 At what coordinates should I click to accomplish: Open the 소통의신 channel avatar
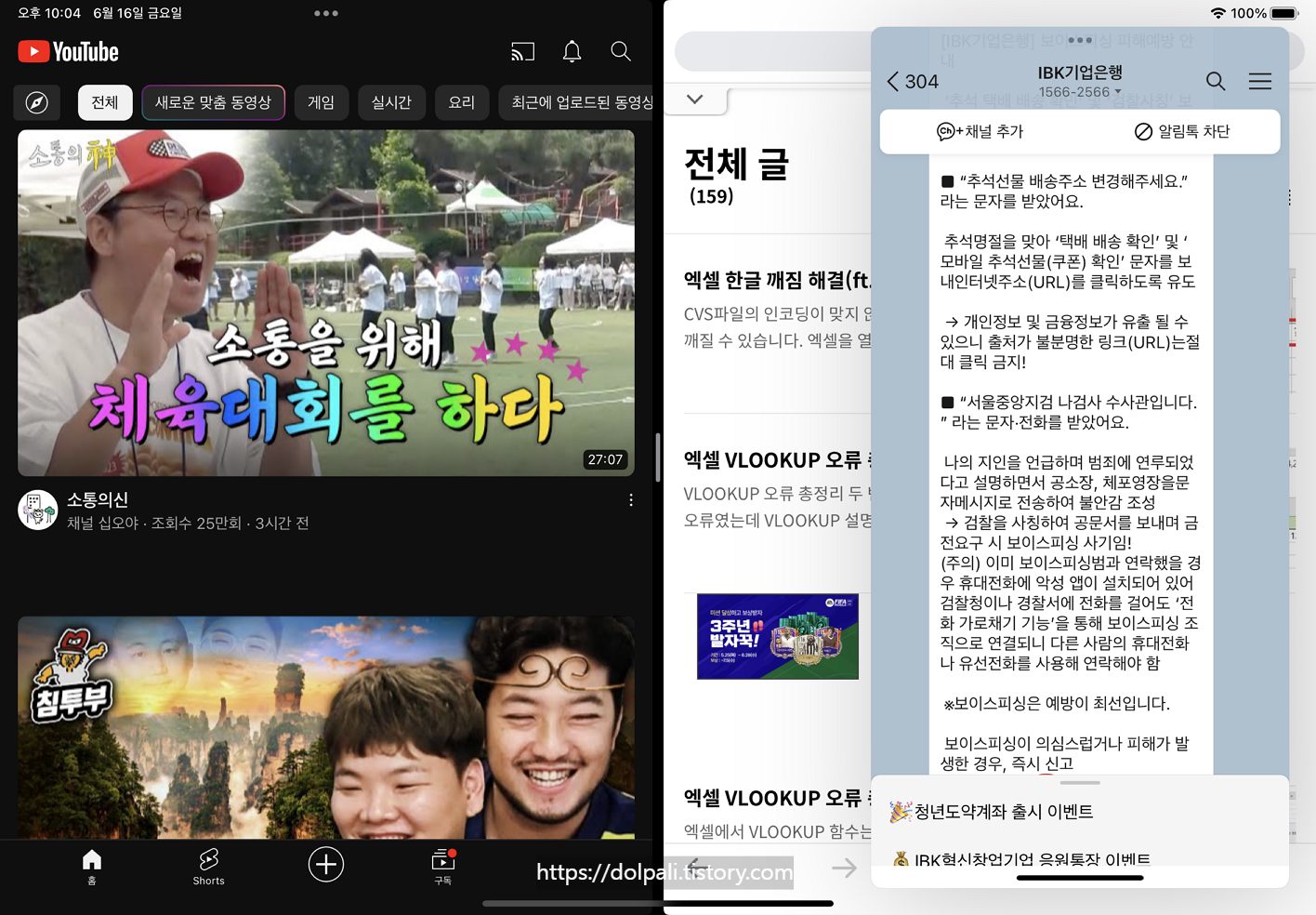tap(38, 511)
